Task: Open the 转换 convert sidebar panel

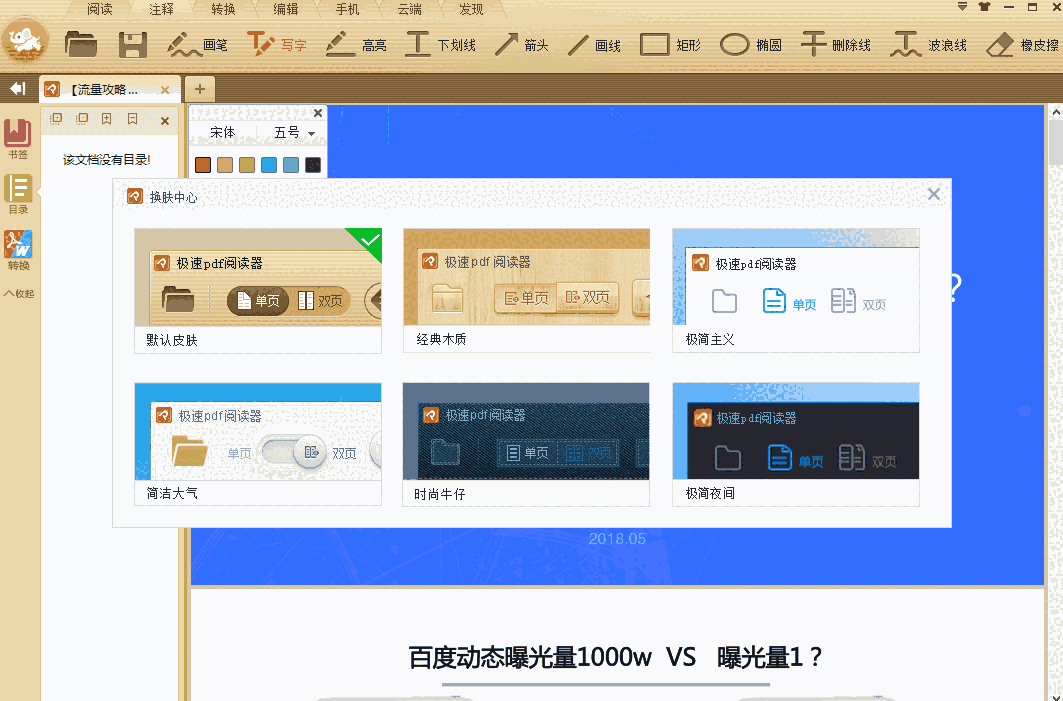Action: pos(18,249)
